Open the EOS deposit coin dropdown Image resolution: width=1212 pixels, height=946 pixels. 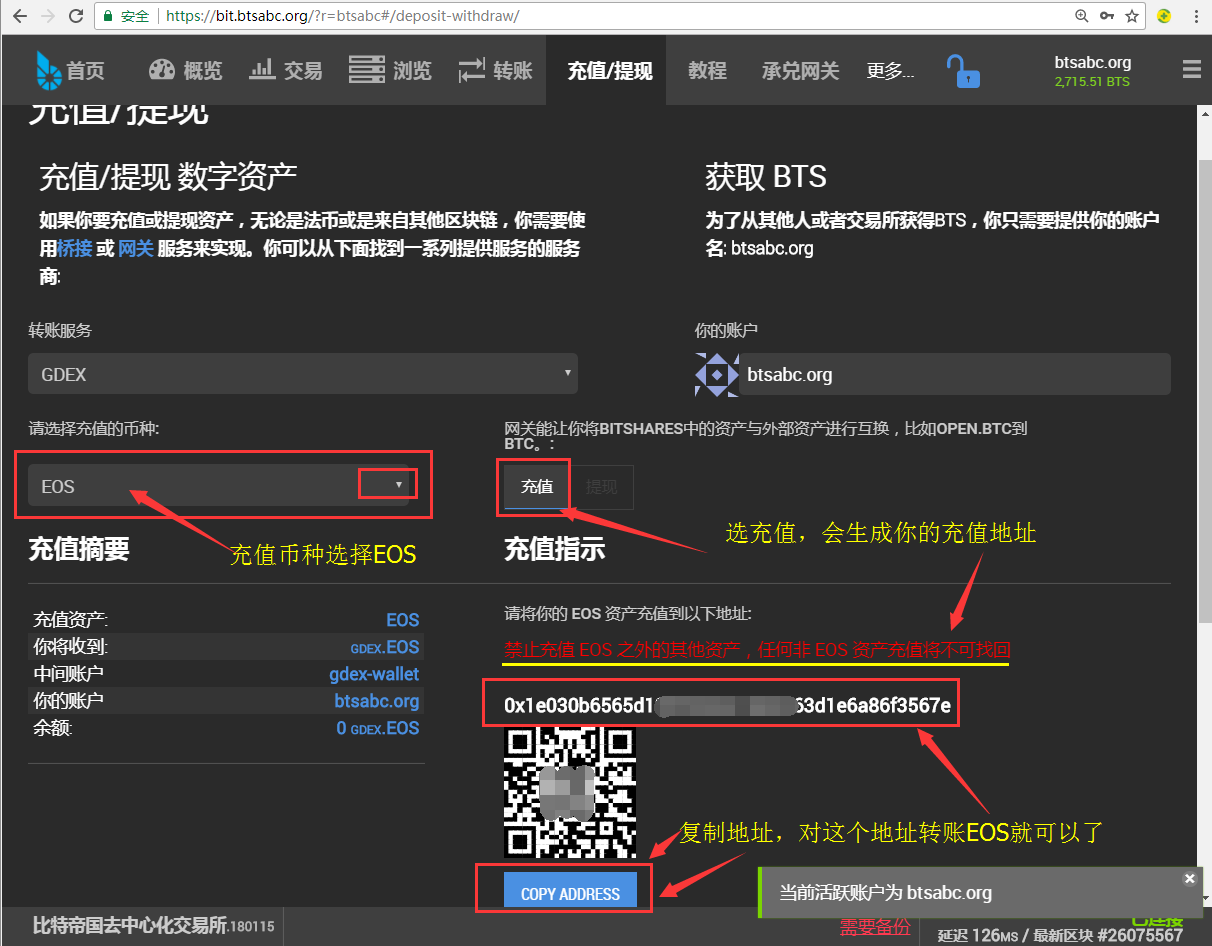(218, 486)
